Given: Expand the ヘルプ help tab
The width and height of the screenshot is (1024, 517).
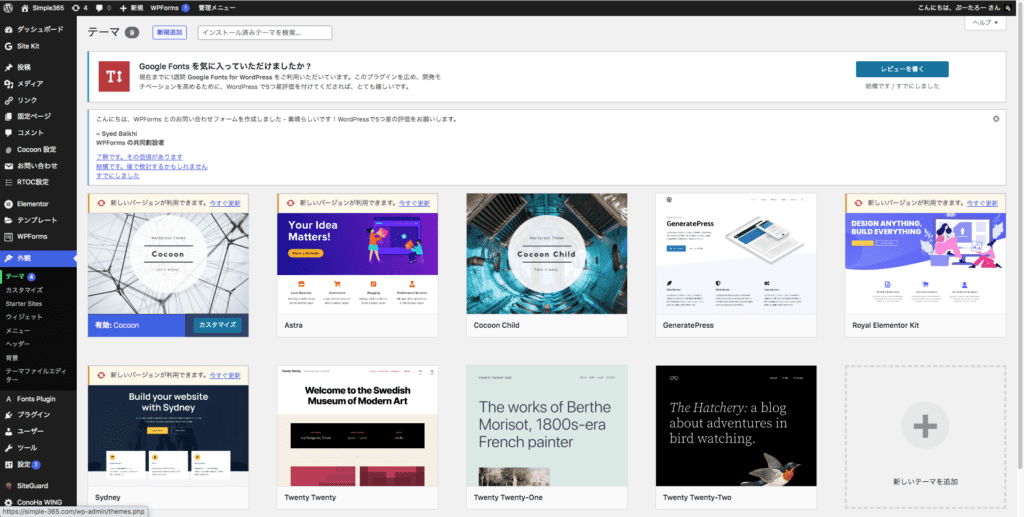Looking at the screenshot, I should point(985,22).
